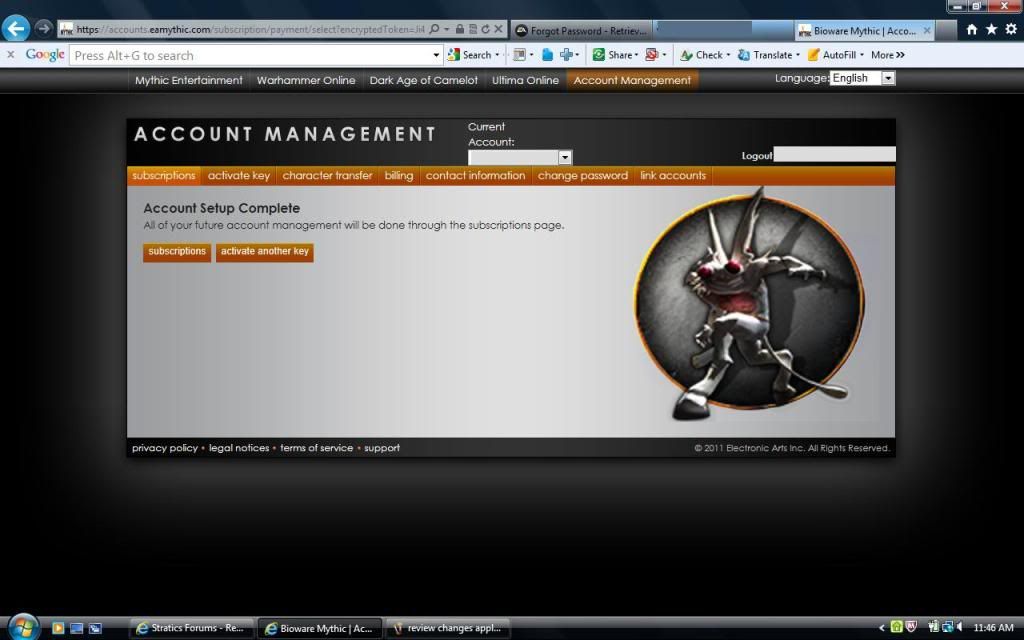Click the compatibility view icon in the address bar
The height and width of the screenshot is (640, 1024).
click(x=473, y=29)
